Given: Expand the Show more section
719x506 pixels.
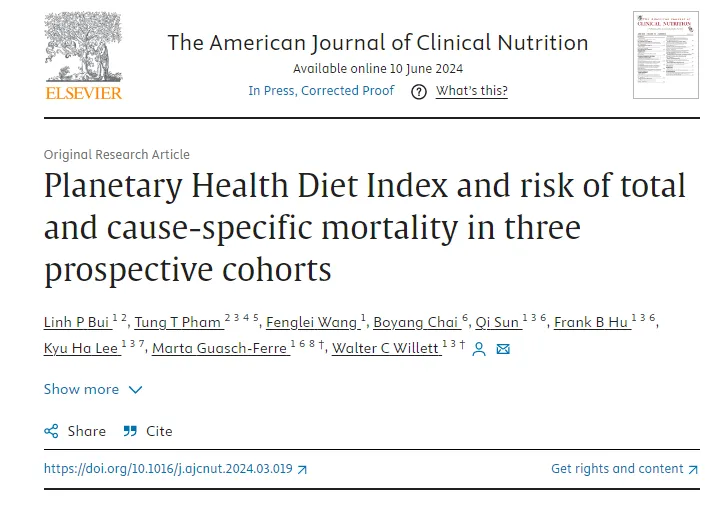Looking at the screenshot, I should pos(93,389).
